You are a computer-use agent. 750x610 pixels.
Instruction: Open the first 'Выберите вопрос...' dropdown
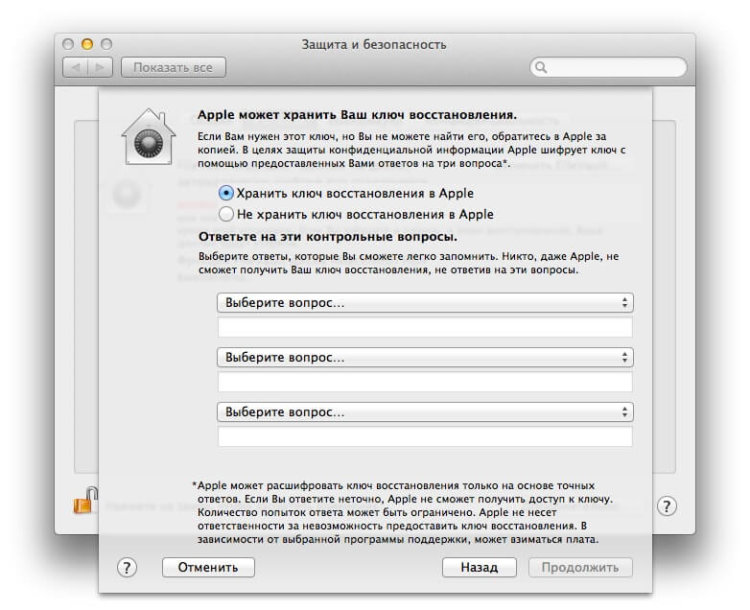tap(425, 303)
